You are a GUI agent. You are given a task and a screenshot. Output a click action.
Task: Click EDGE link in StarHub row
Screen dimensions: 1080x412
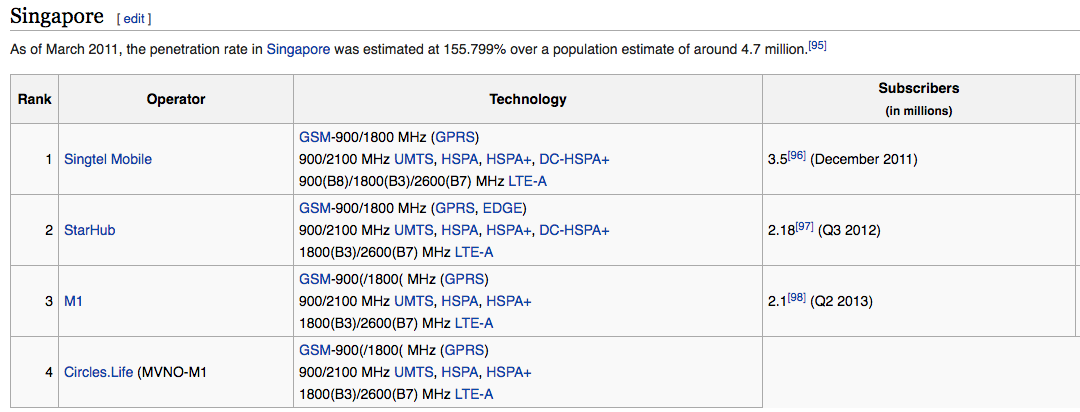[x=502, y=208]
